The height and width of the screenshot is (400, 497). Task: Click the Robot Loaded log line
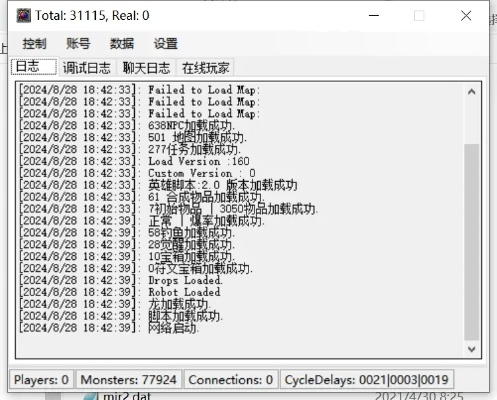120,292
